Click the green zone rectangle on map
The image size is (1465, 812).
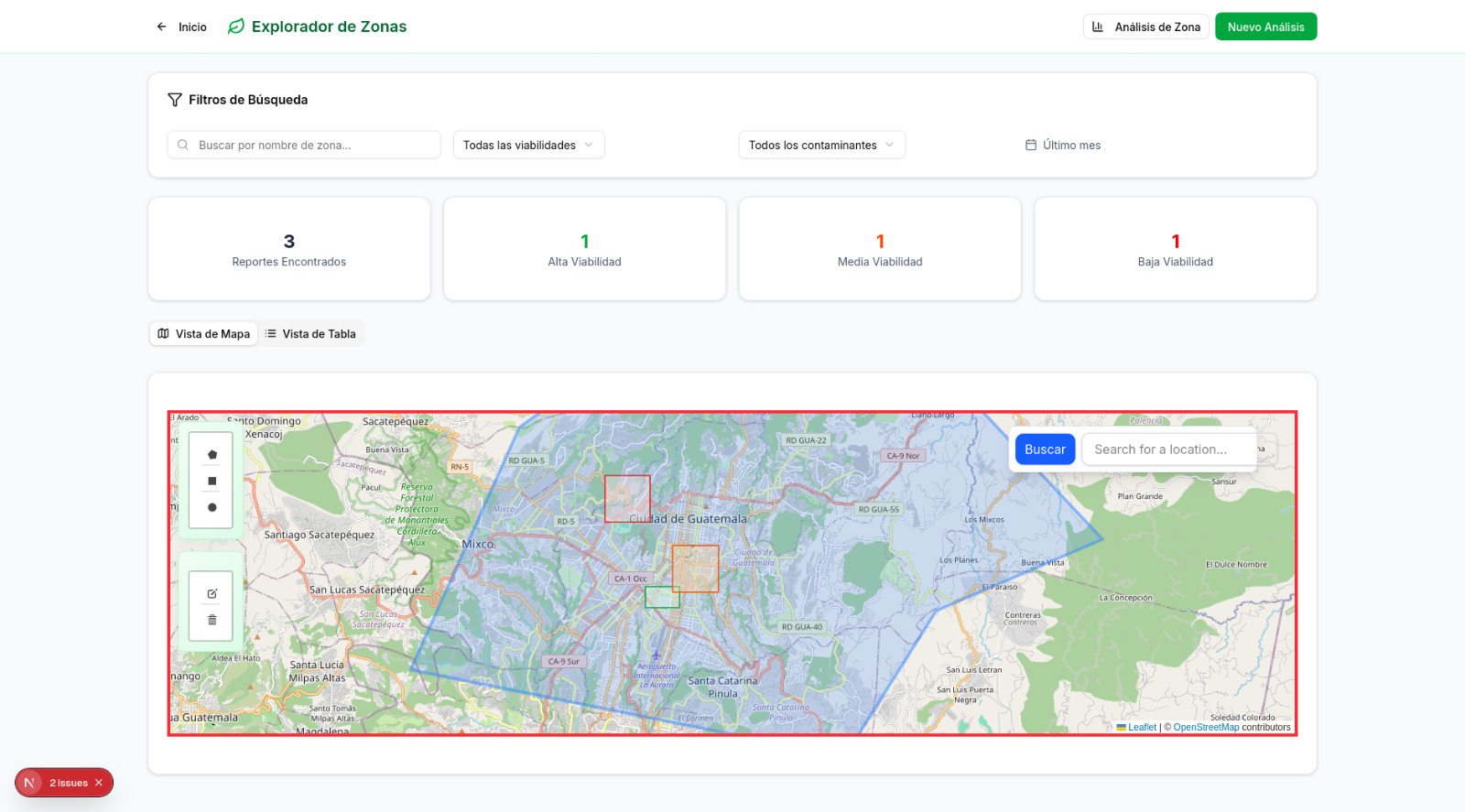tap(662, 598)
